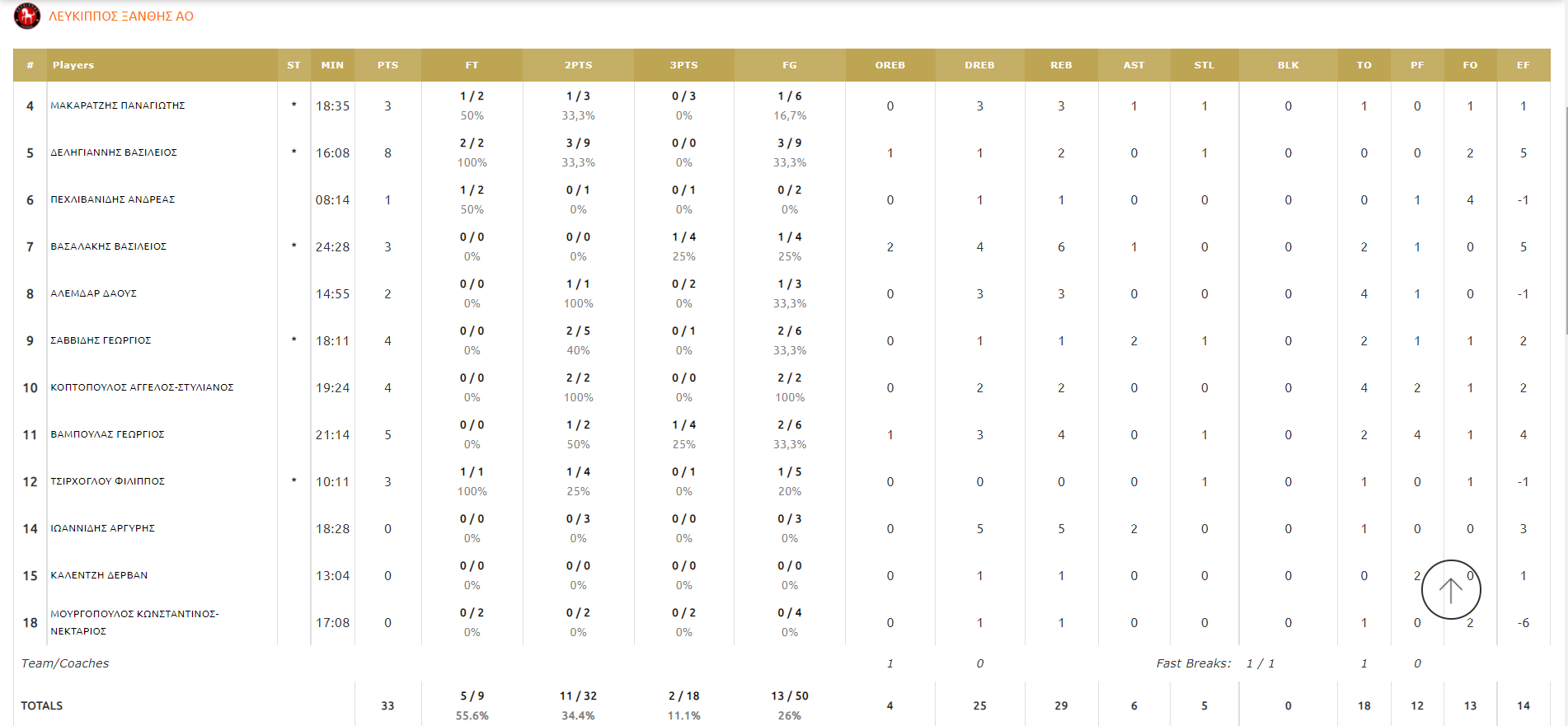Open player ΚΑΛΕΝΤΖΗ ΔΕΡΒΑΝ
This screenshot has width=1568, height=726.
pos(99,575)
